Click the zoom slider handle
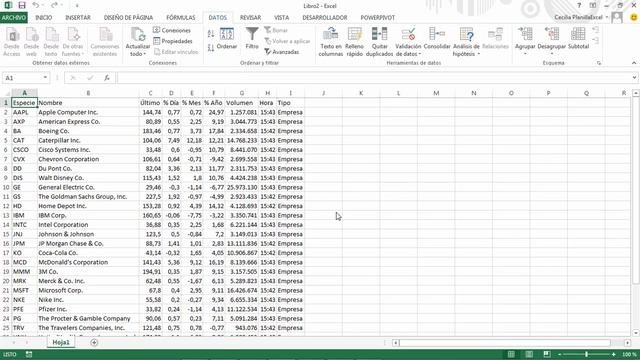640x360 pixels. 587,354
